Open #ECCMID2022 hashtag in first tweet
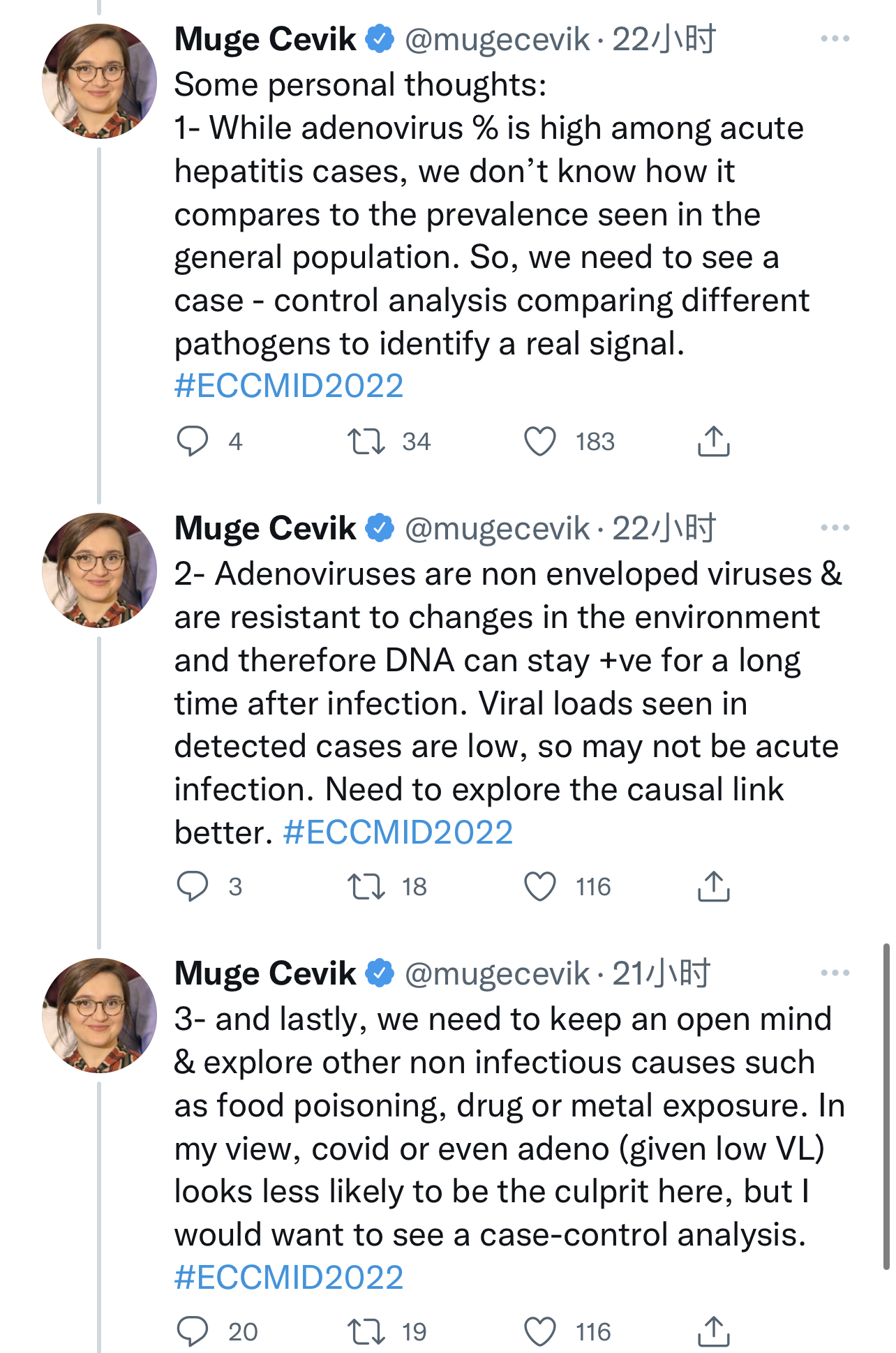896x1353 pixels. point(289,386)
